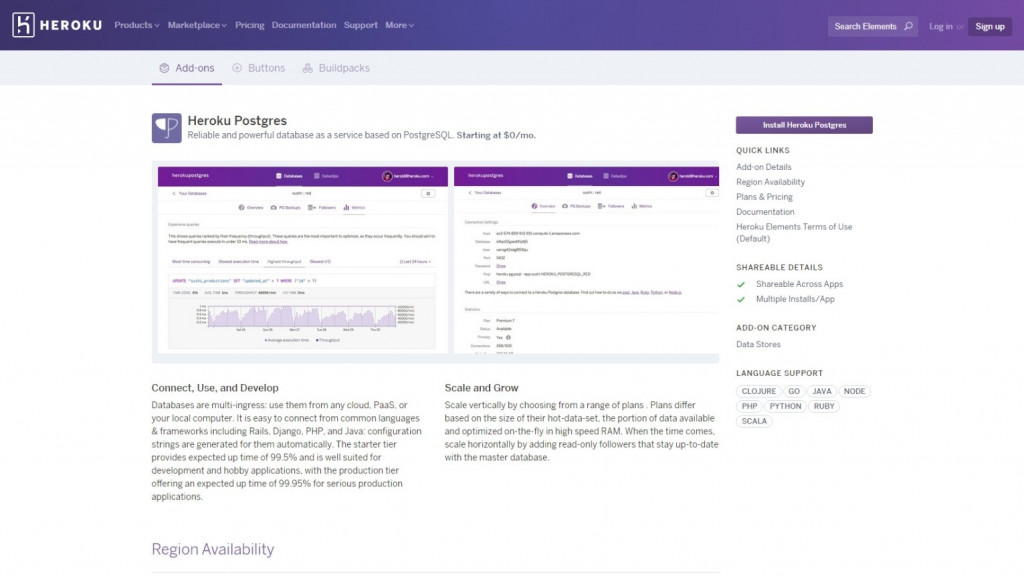The width and height of the screenshot is (1024, 576).
Task: Click the QUICK LINKS heading
Action: coord(763,150)
